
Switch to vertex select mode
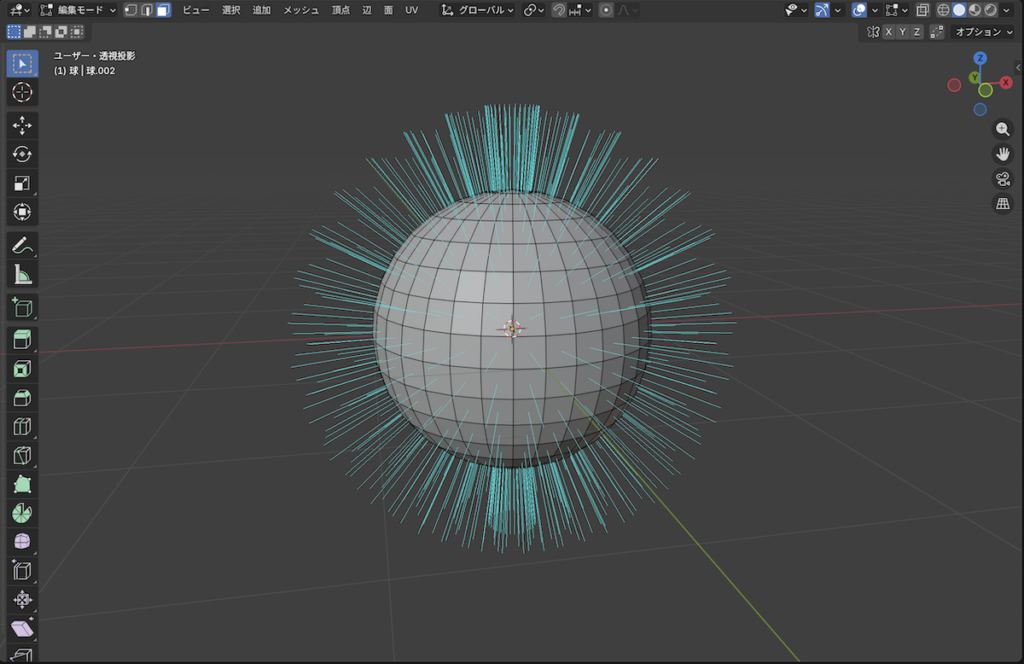pos(131,10)
